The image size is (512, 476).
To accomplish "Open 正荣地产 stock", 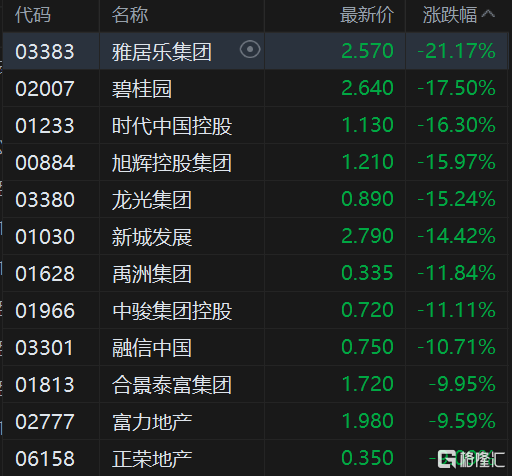I will [152, 459].
